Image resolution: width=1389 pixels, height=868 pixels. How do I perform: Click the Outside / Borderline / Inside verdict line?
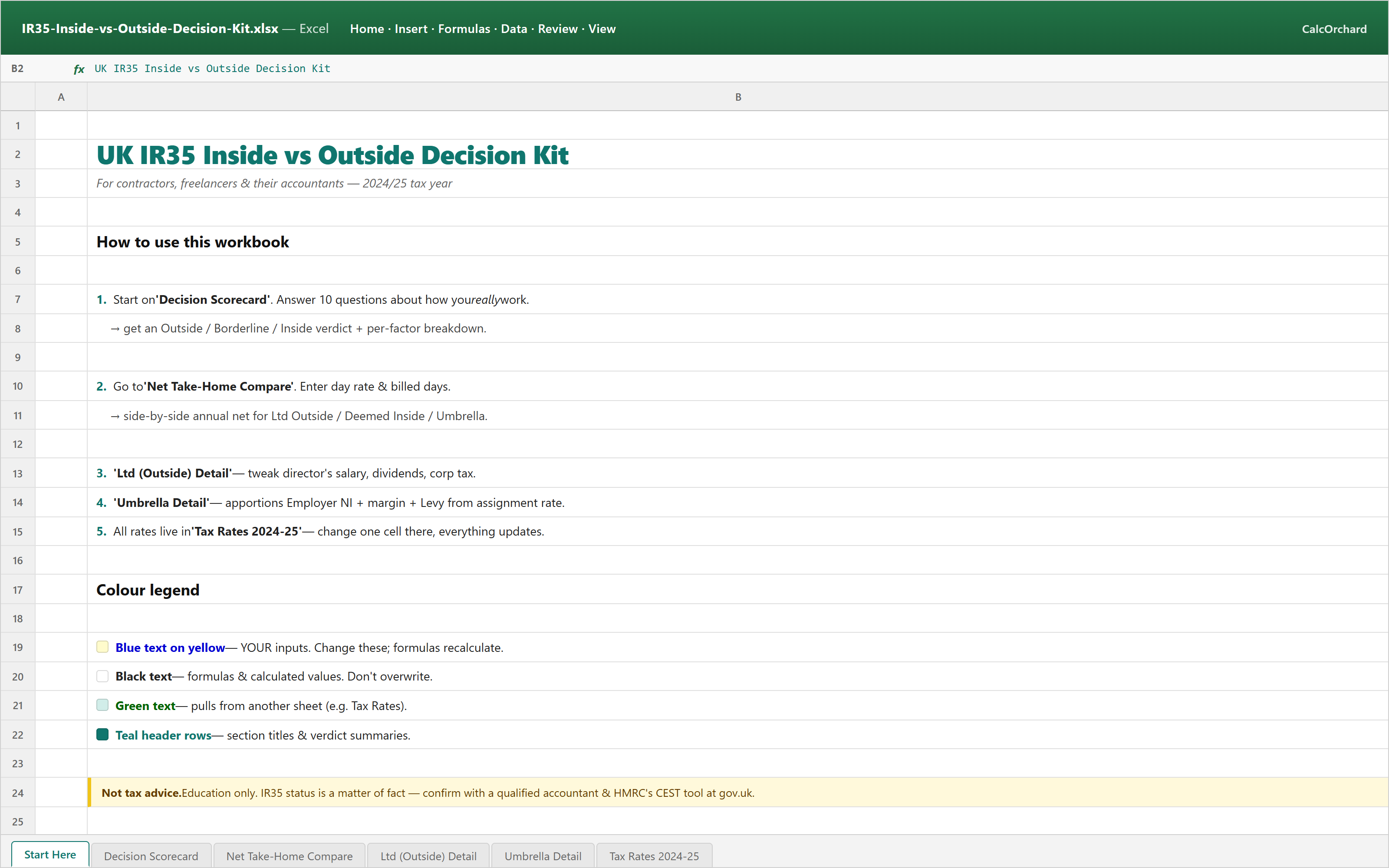coord(299,329)
